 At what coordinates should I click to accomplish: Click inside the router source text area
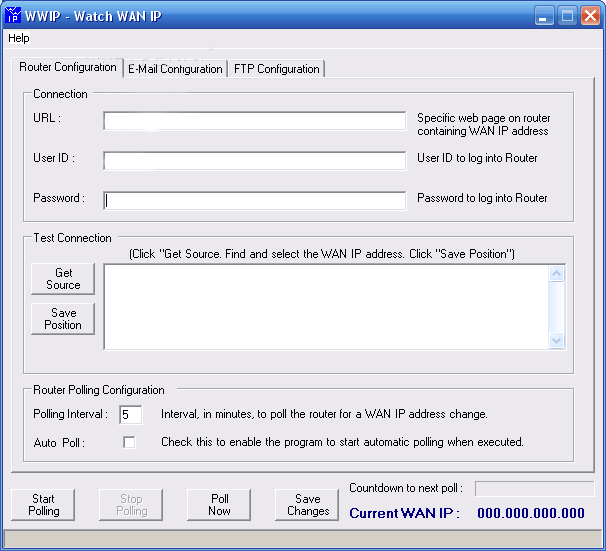(x=326, y=307)
